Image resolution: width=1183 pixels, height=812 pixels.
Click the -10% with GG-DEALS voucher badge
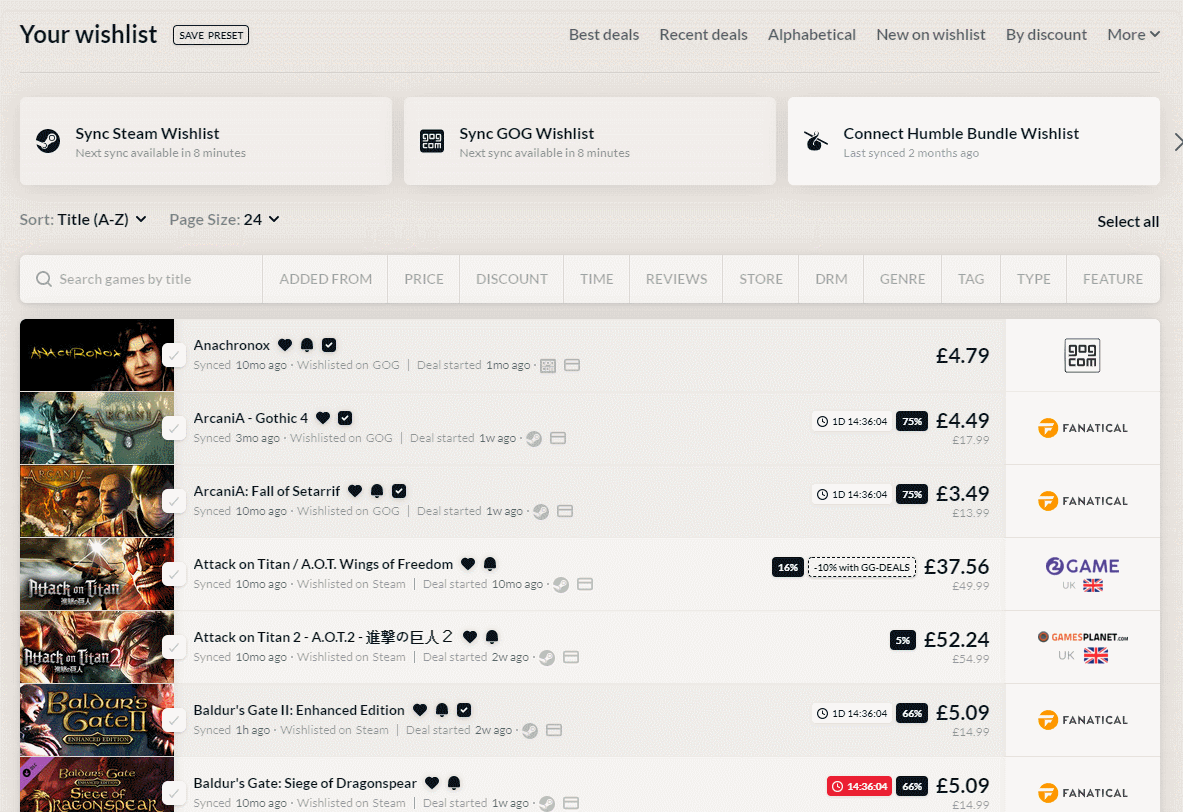[x=862, y=567]
